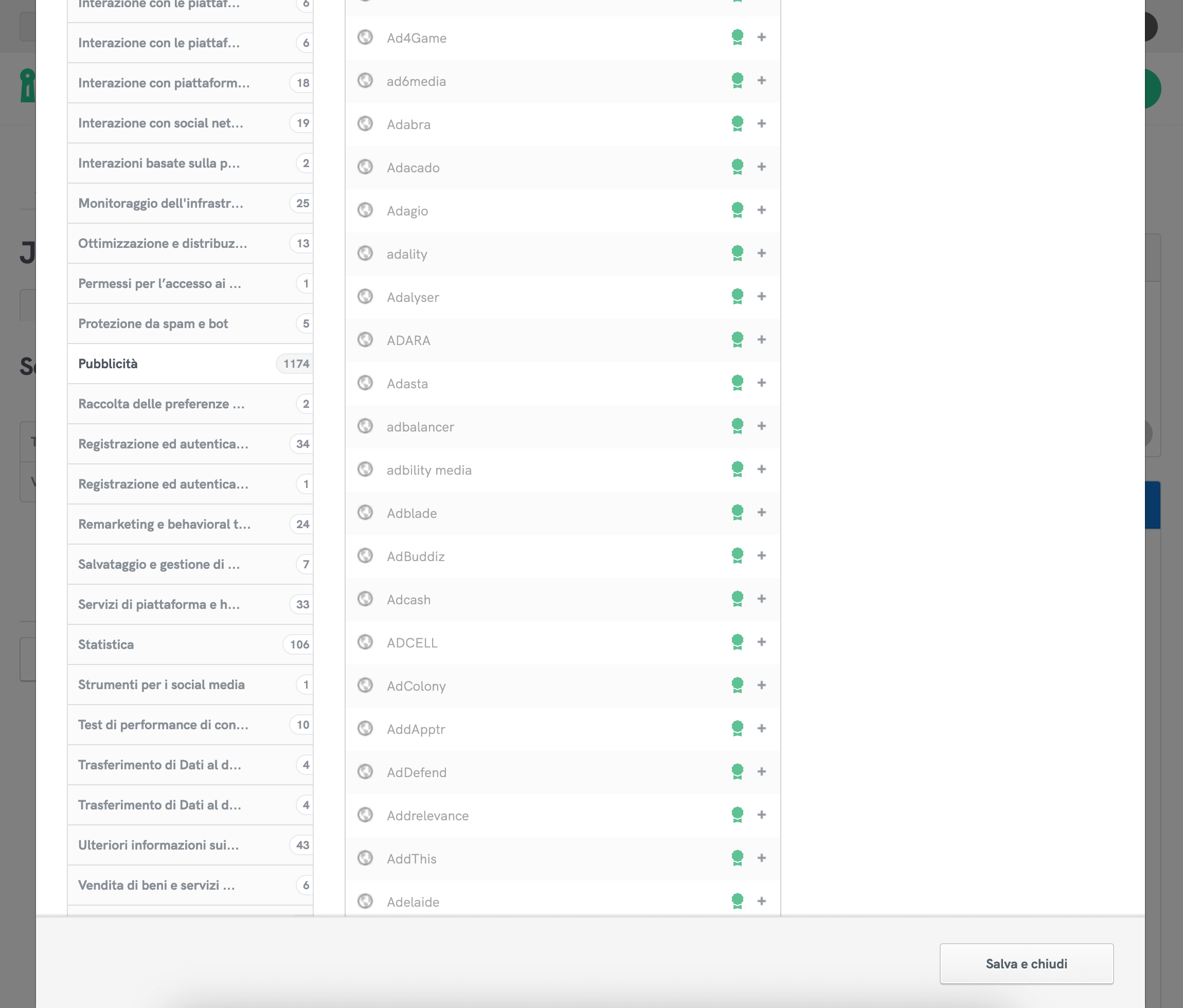Add the Ad4Game service with plus icon
Screen dimensions: 1183x1008
pos(761,38)
